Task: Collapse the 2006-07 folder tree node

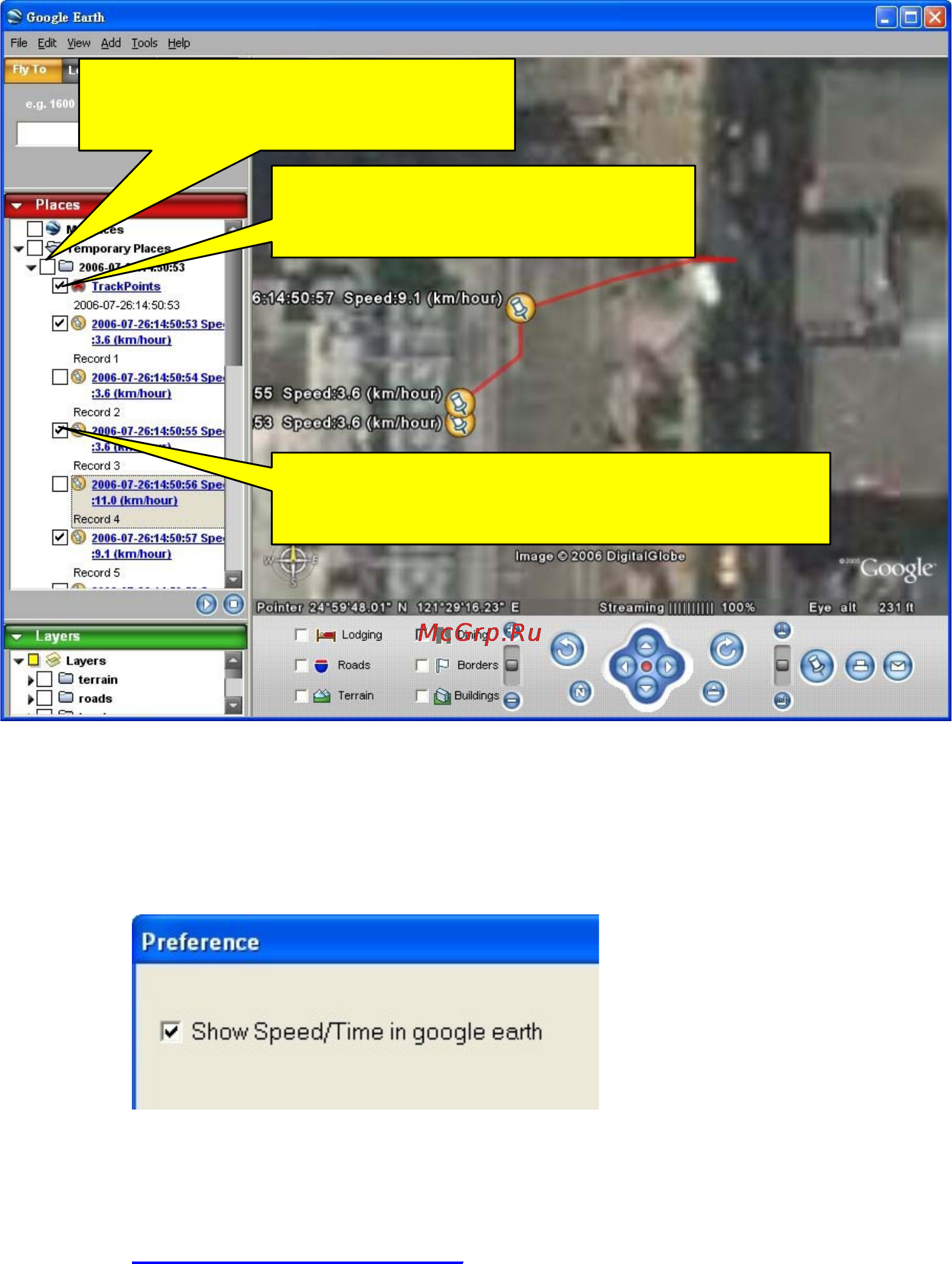Action: pyautogui.click(x=31, y=268)
